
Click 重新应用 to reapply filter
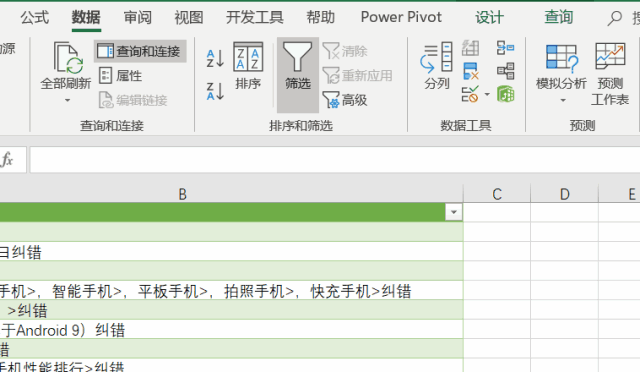pyautogui.click(x=357, y=76)
